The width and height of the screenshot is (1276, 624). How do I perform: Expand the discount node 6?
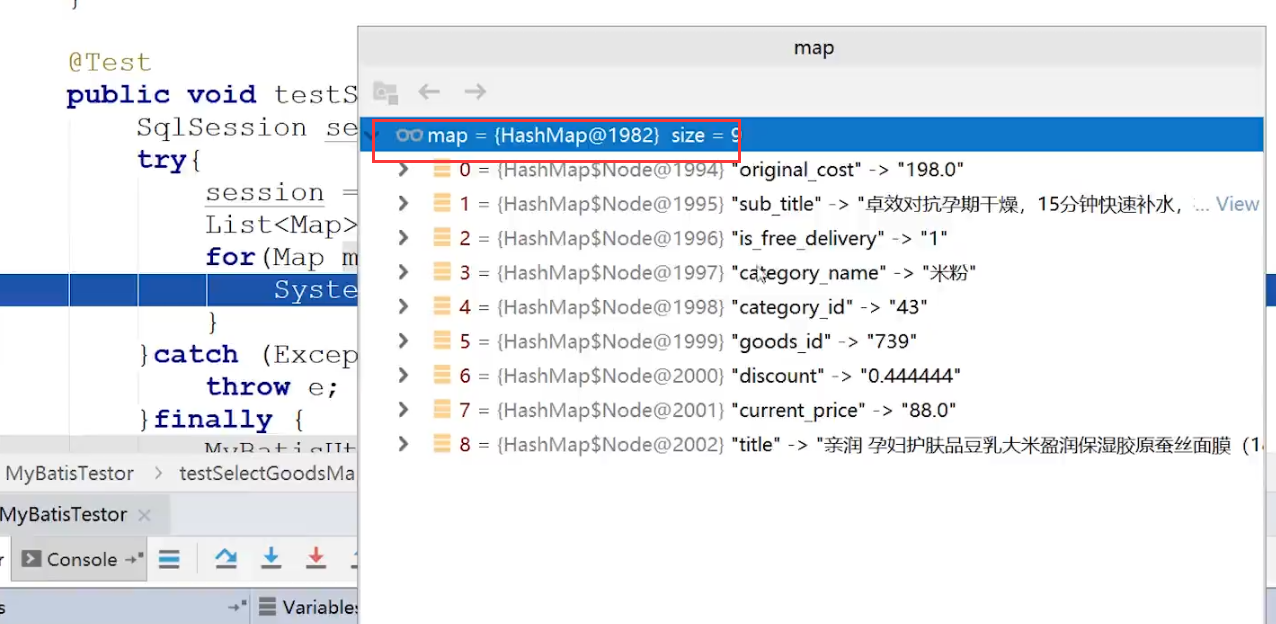coord(403,375)
